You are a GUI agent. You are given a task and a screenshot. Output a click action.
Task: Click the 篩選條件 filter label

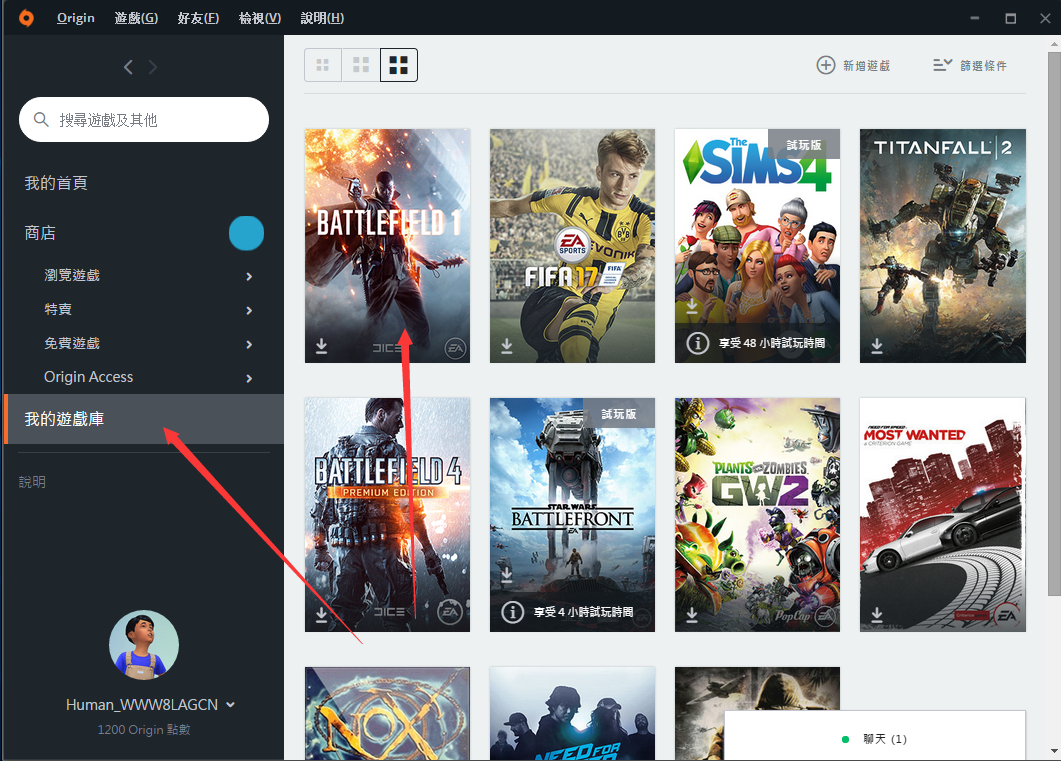(983, 66)
